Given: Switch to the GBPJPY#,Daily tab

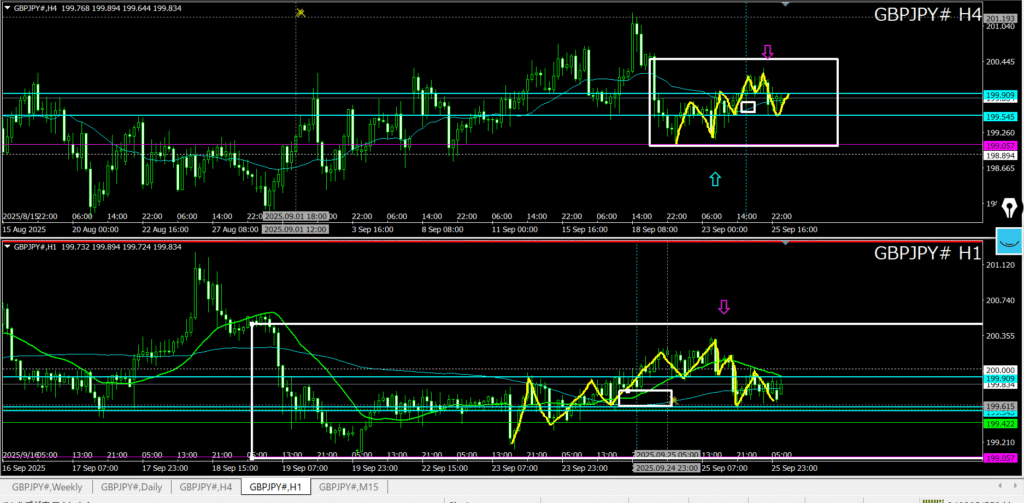Looking at the screenshot, I should [x=133, y=487].
